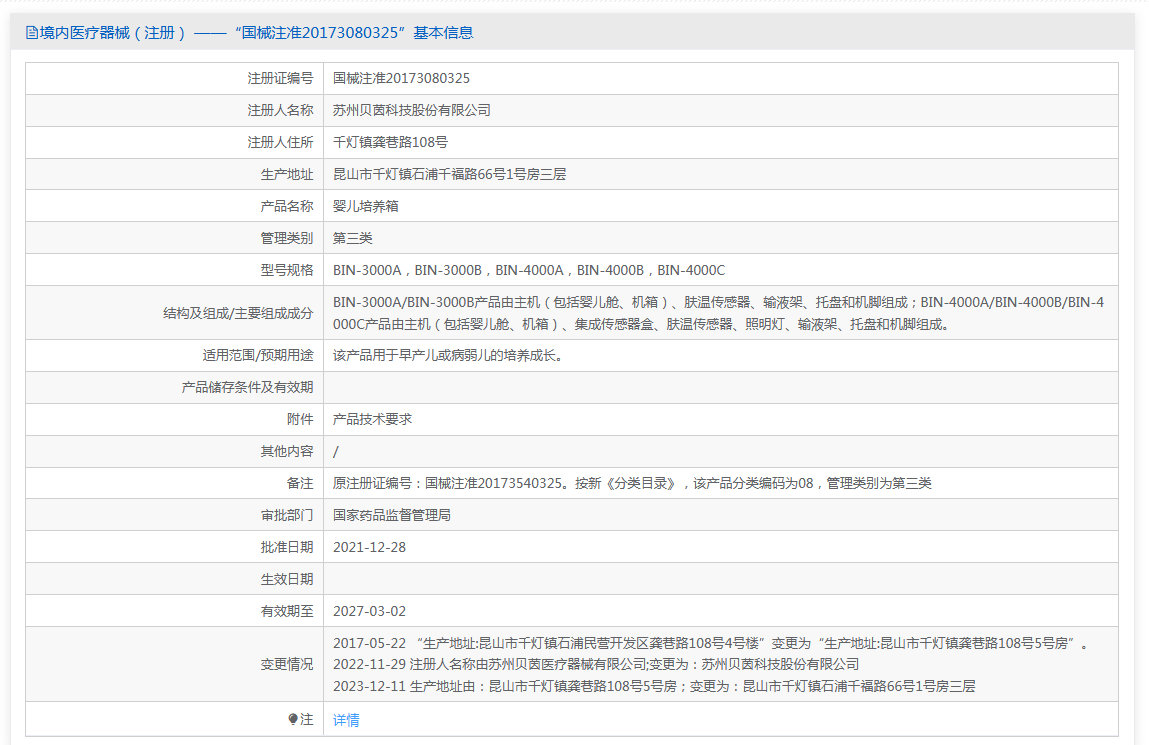Viewport: 1149px width, 745px height.
Task: Select the 2022-11-29 registrant name change line
Action: pos(596,664)
